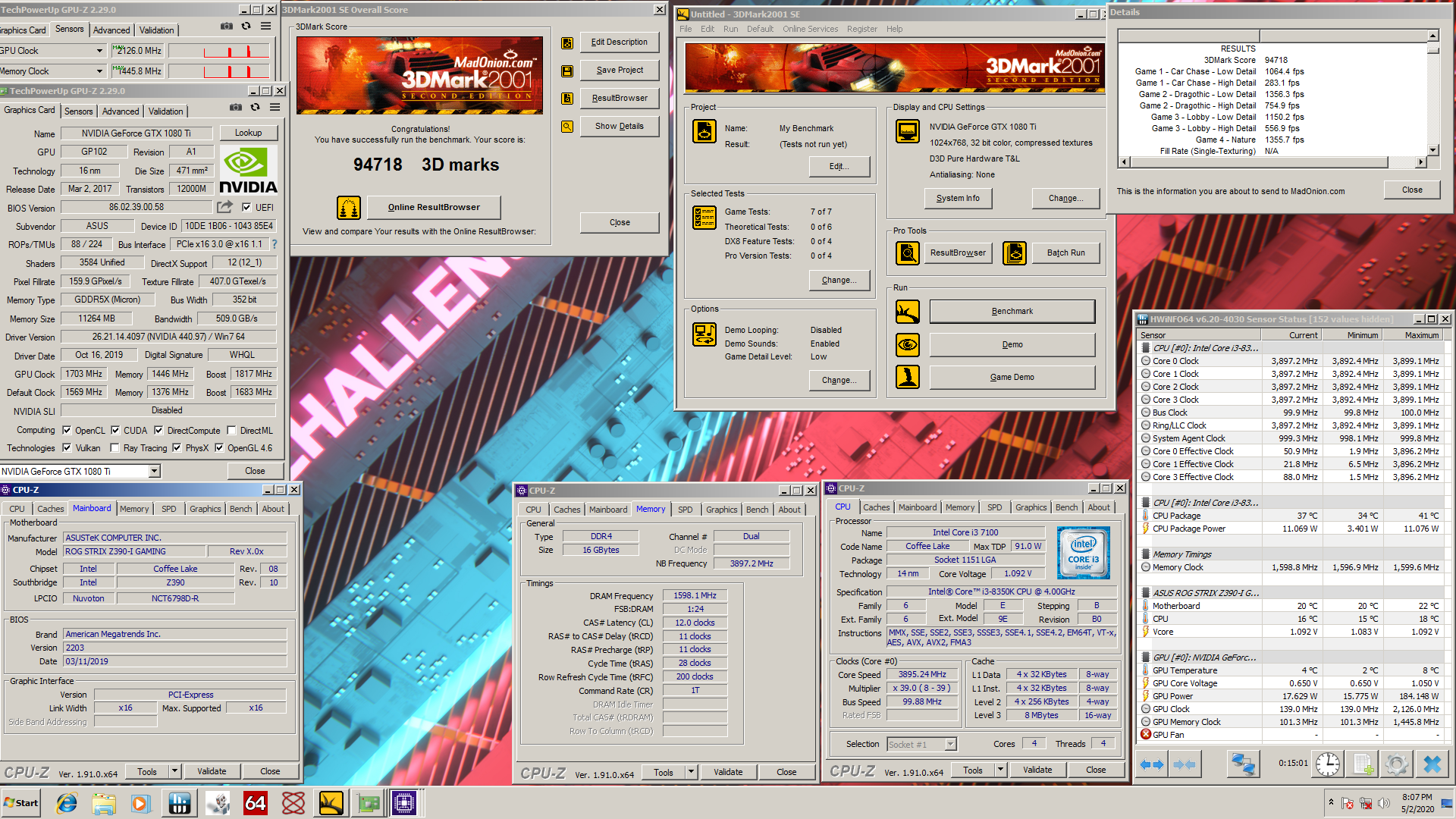The width and height of the screenshot is (1456, 819).
Task: Click the Benchmark button
Action: point(1012,312)
